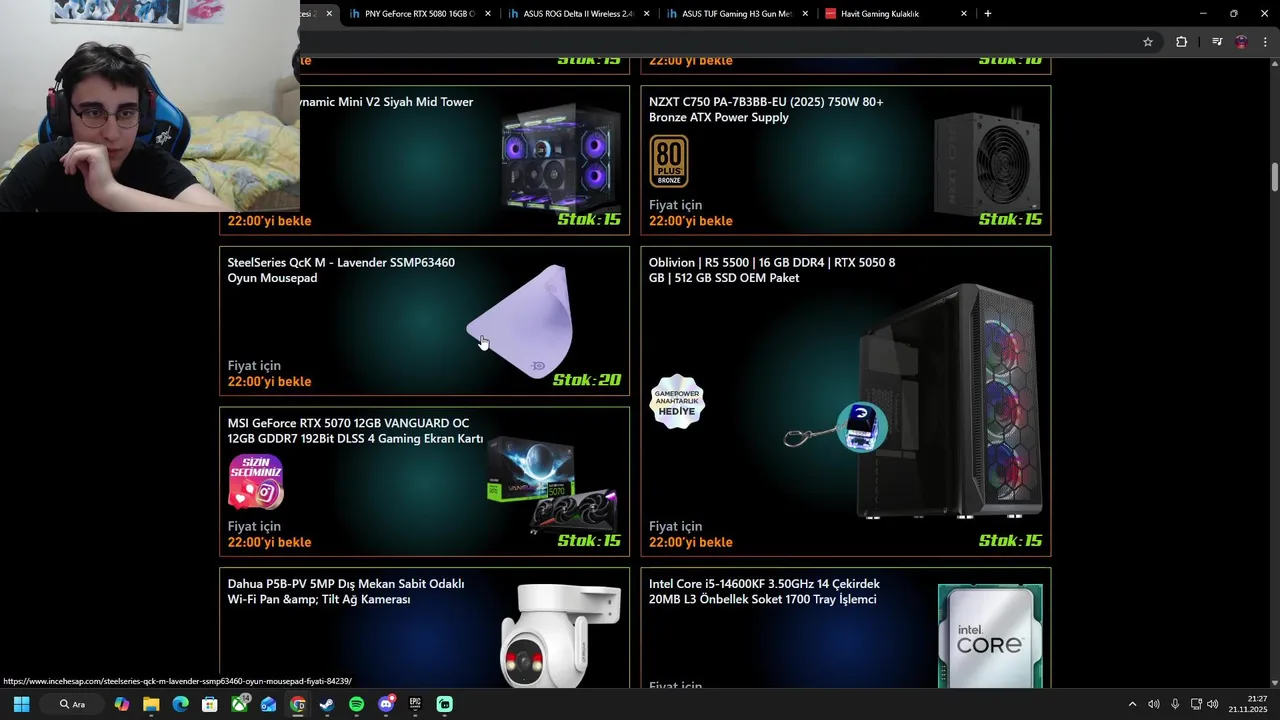Close the ASUS TUF Gaming H3 tab
The width and height of the screenshot is (1280, 720).
point(805,14)
